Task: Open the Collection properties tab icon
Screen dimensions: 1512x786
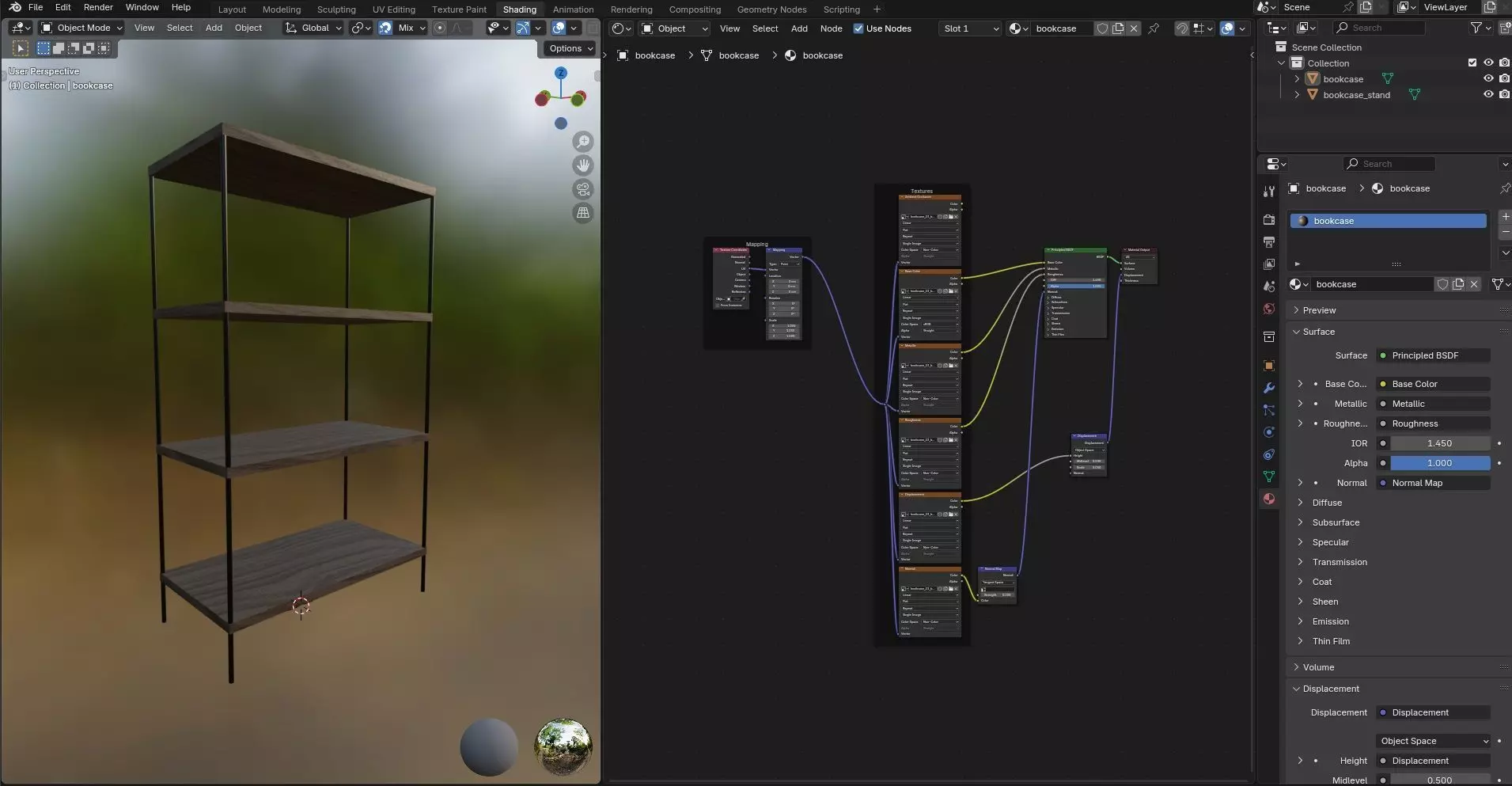Action: 1269,336
